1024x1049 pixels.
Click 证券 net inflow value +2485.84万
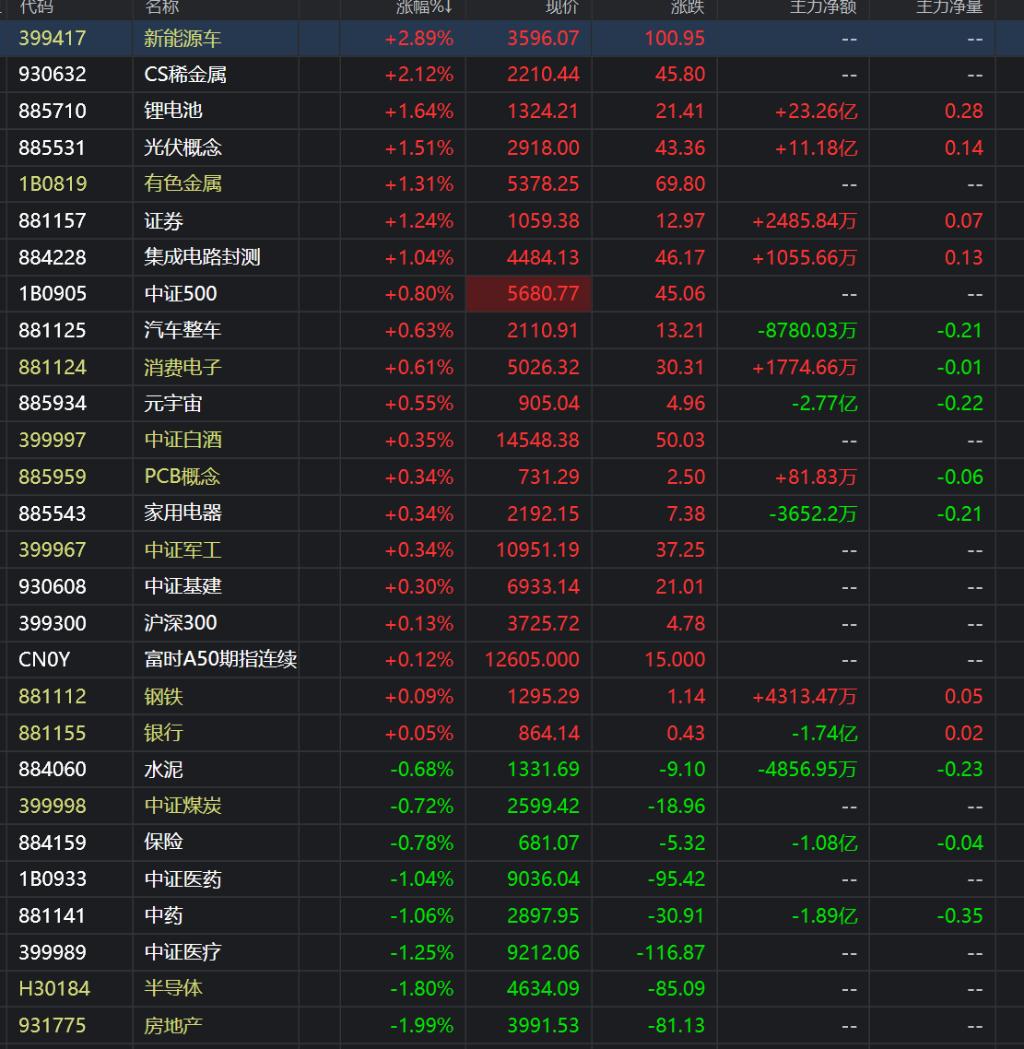pos(804,221)
